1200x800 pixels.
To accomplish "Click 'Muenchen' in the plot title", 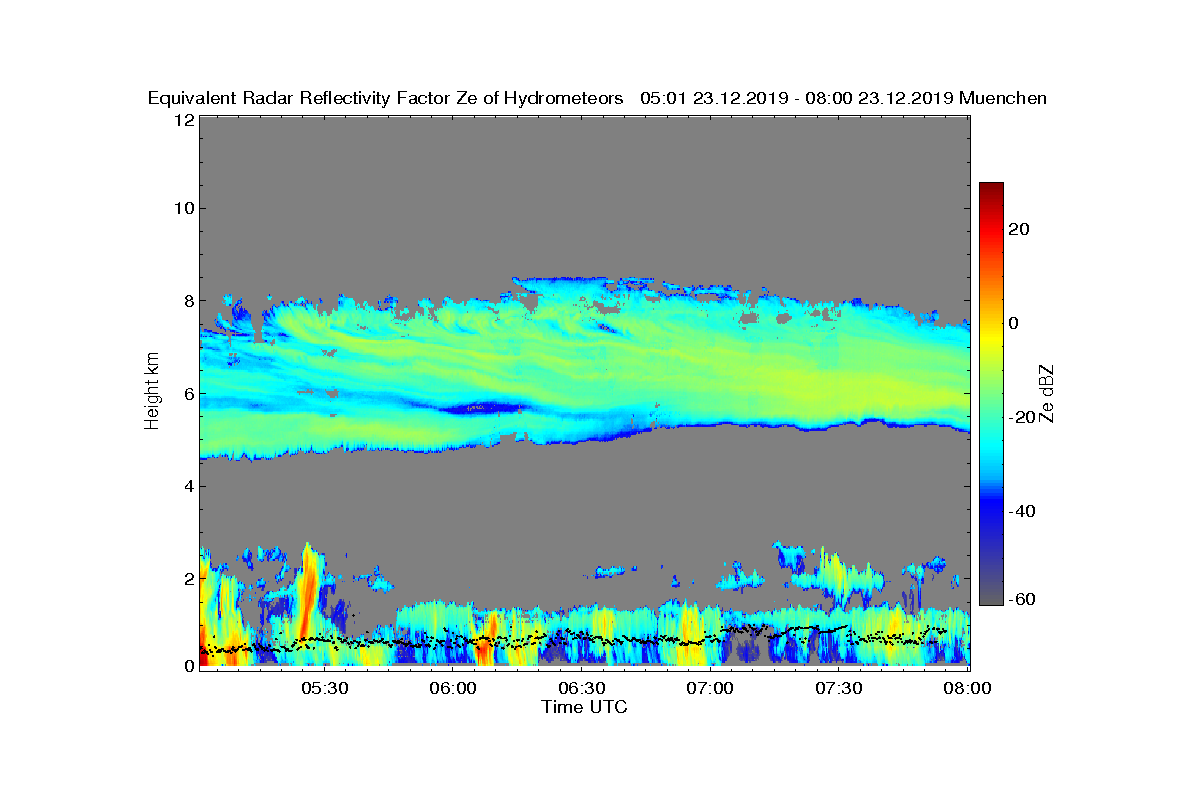I will (1003, 98).
